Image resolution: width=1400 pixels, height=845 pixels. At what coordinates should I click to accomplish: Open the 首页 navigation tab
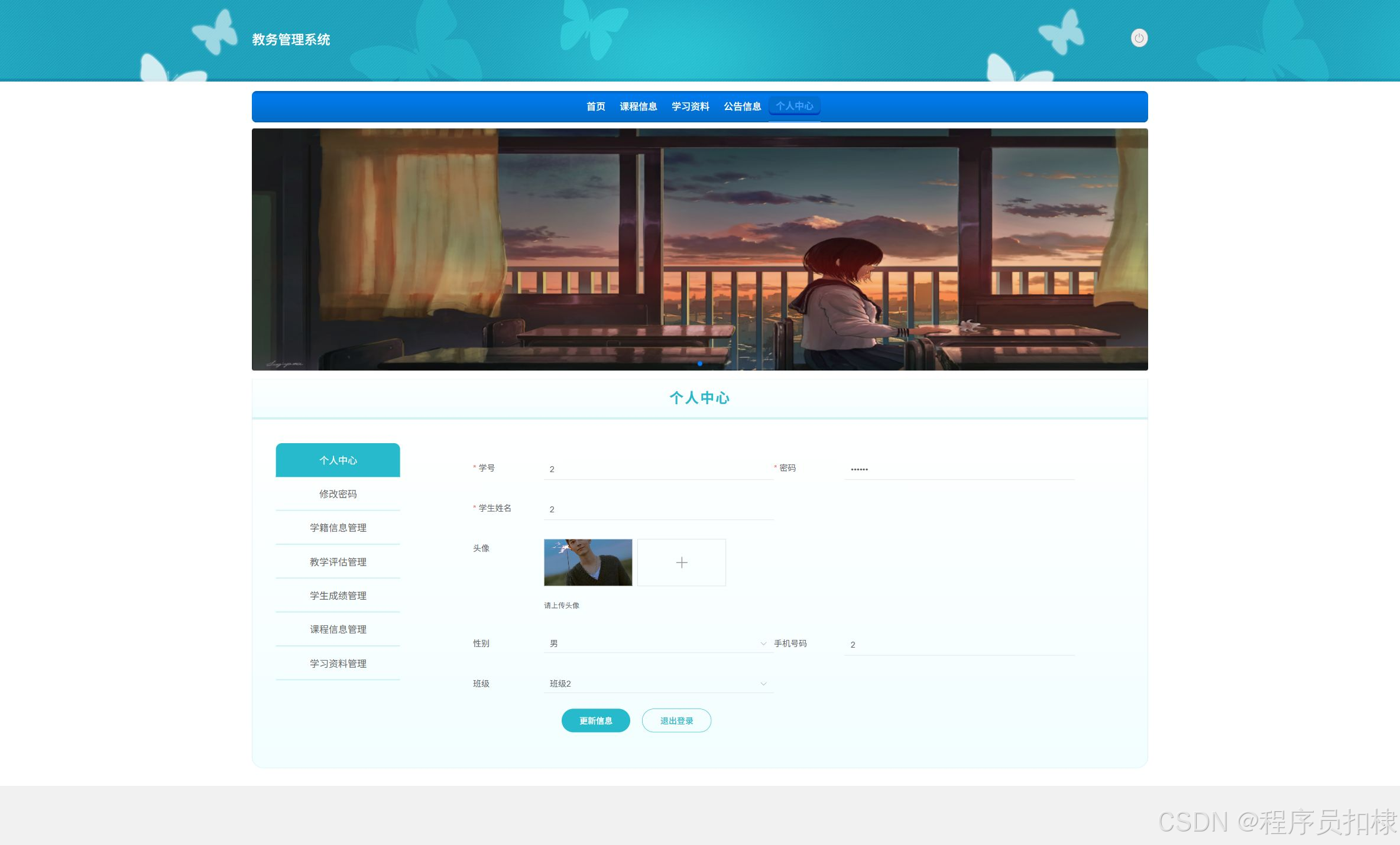pyautogui.click(x=595, y=106)
